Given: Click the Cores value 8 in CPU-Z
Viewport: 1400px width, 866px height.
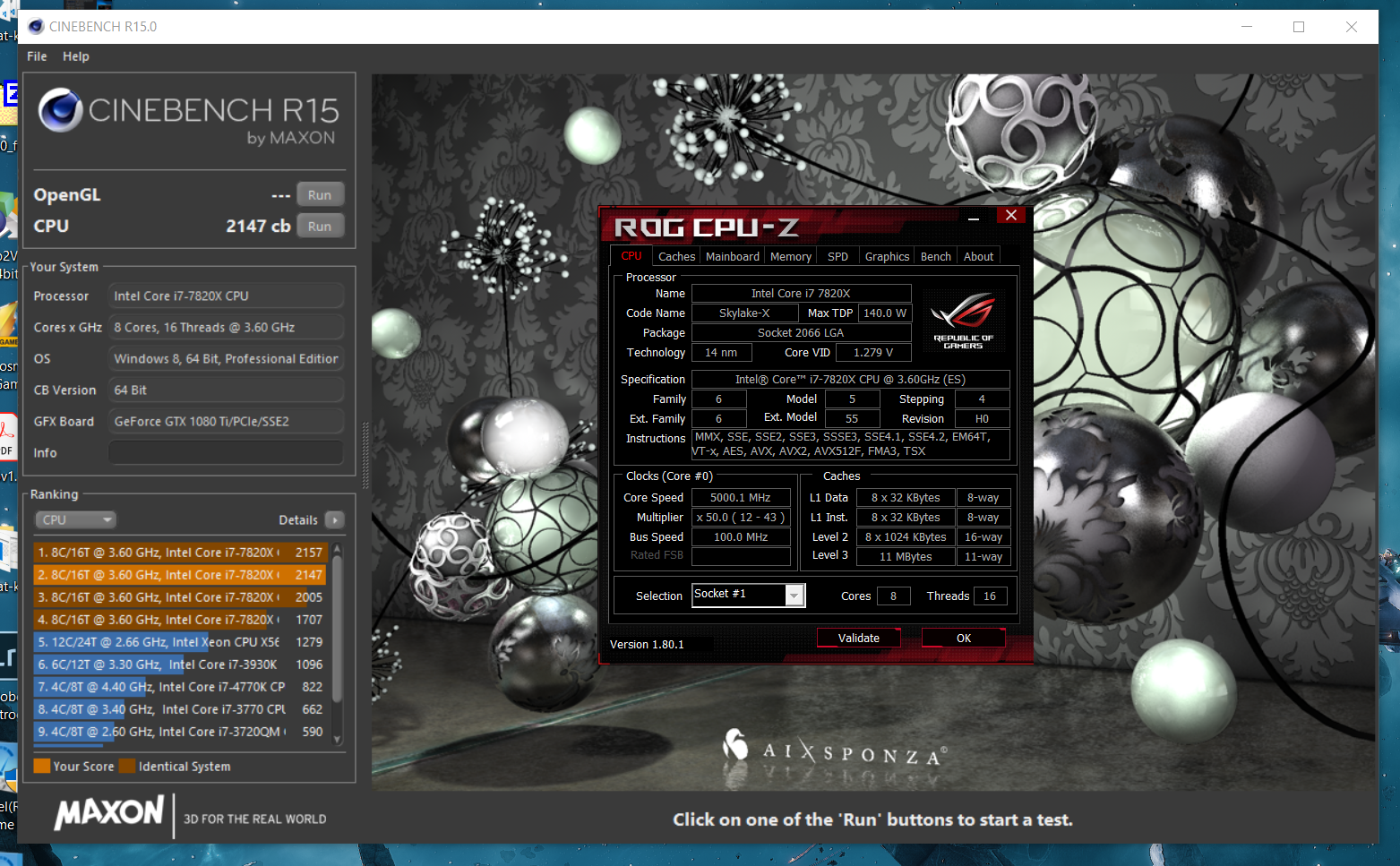Looking at the screenshot, I should (893, 596).
